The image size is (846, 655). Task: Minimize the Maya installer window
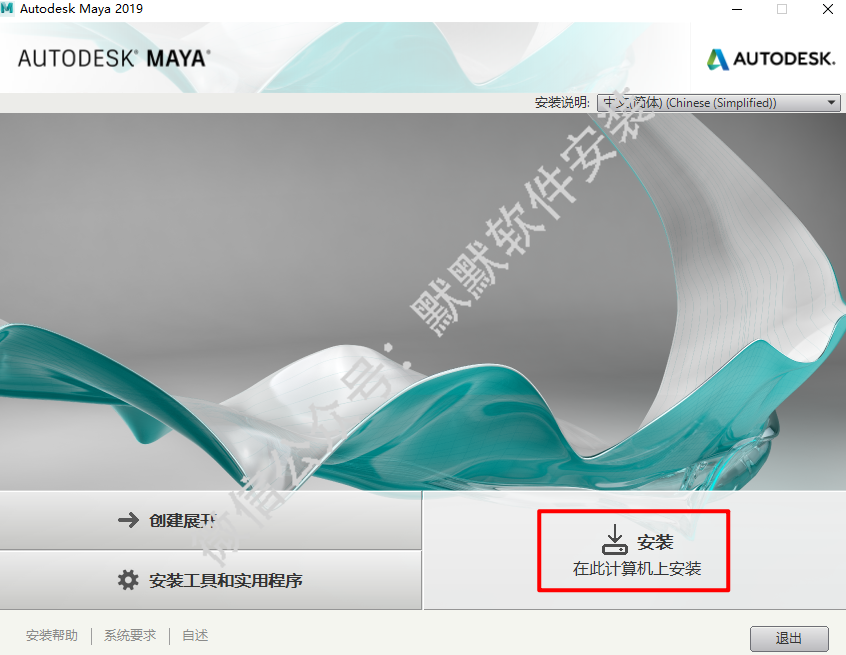737,9
